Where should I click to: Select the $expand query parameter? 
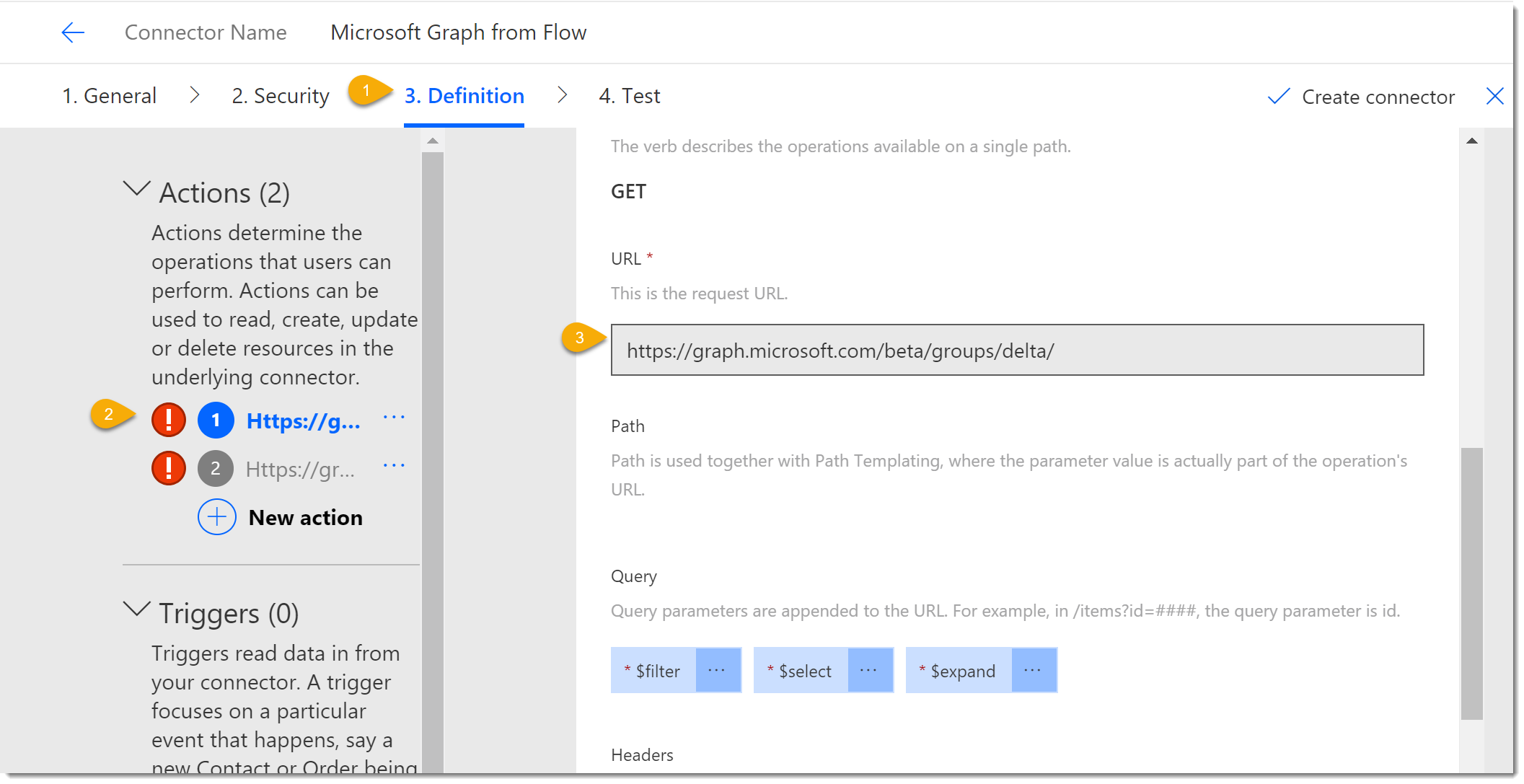coord(959,671)
